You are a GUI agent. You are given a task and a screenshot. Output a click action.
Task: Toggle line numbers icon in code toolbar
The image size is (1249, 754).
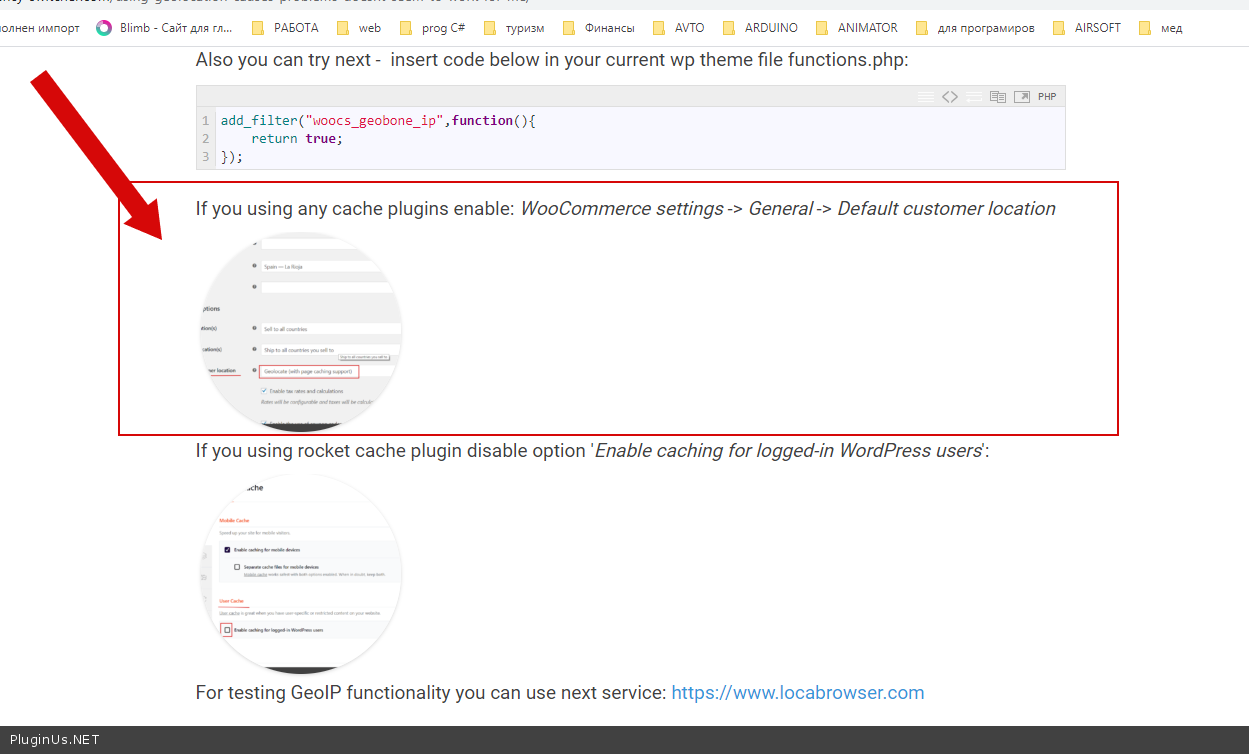click(926, 97)
